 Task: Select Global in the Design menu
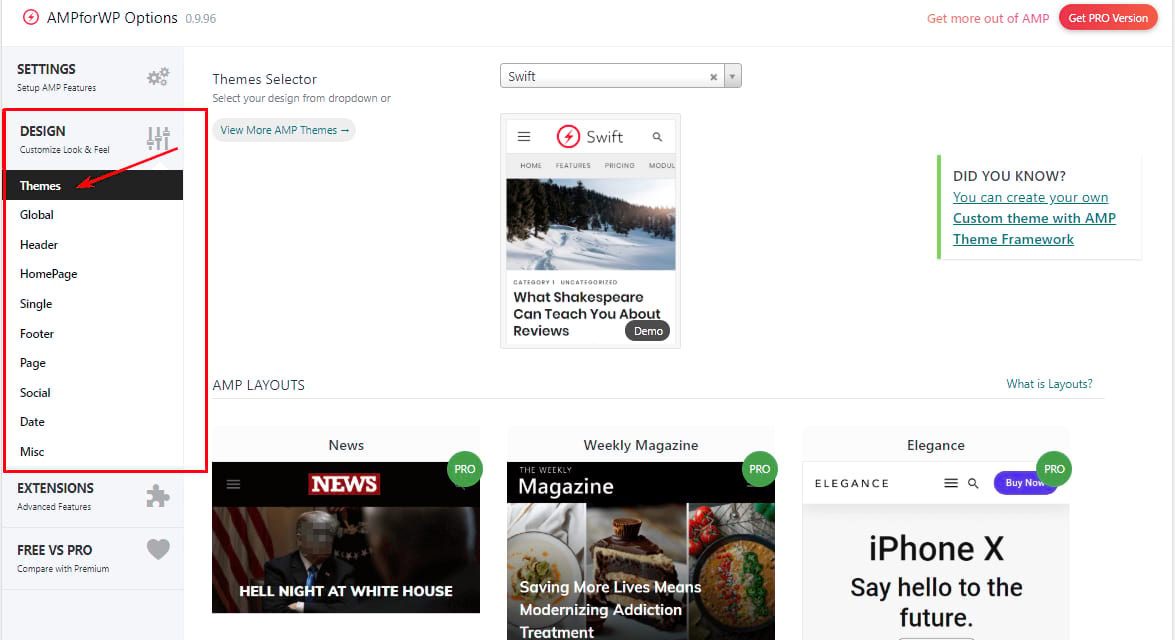point(94,215)
